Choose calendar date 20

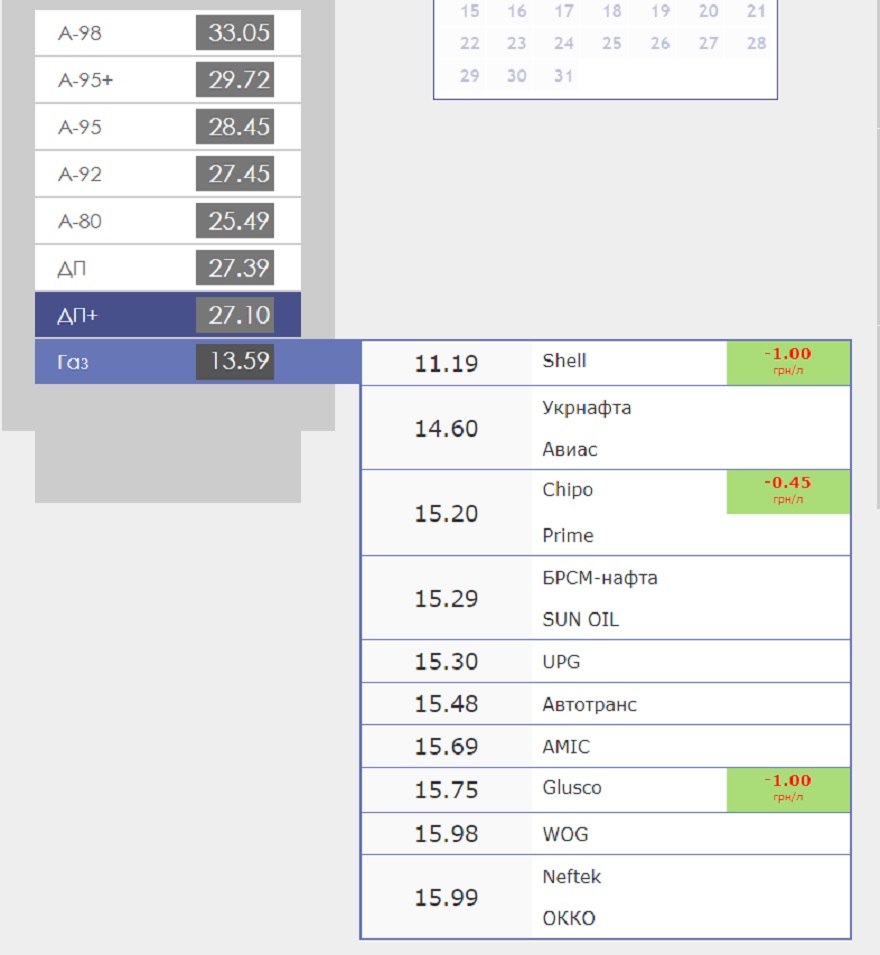tap(708, 11)
